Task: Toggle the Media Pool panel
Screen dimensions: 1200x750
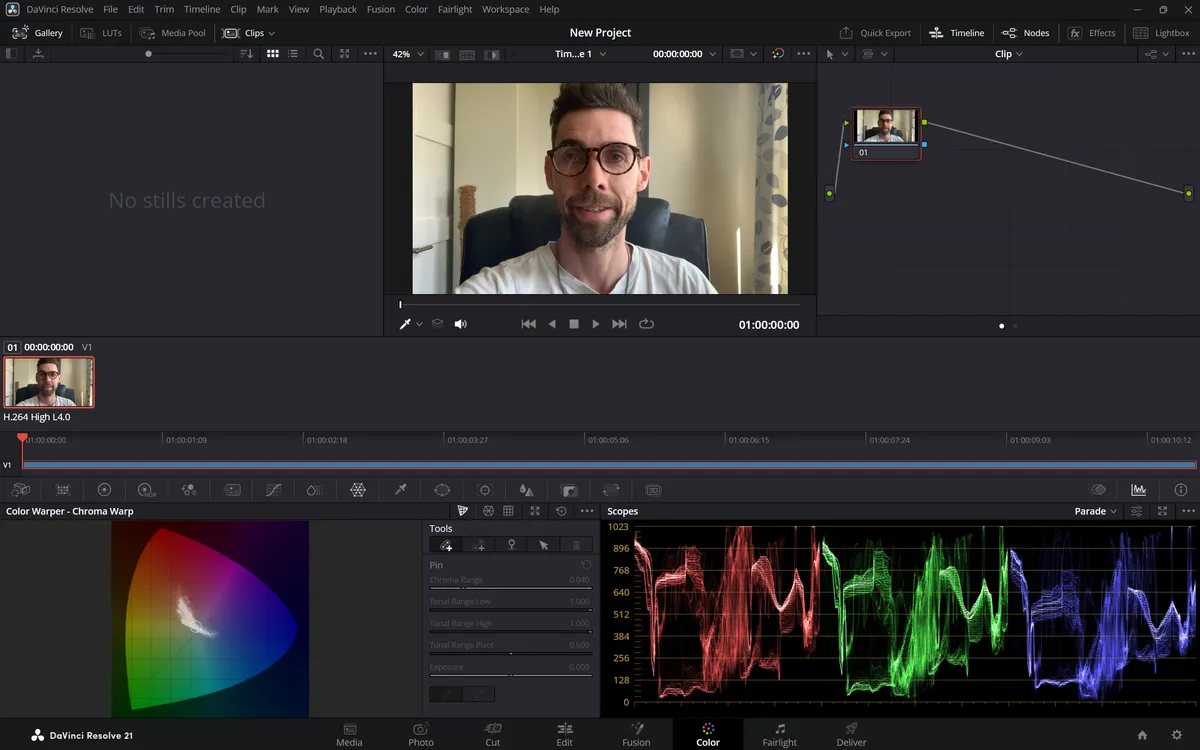Action: pyautogui.click(x=173, y=33)
